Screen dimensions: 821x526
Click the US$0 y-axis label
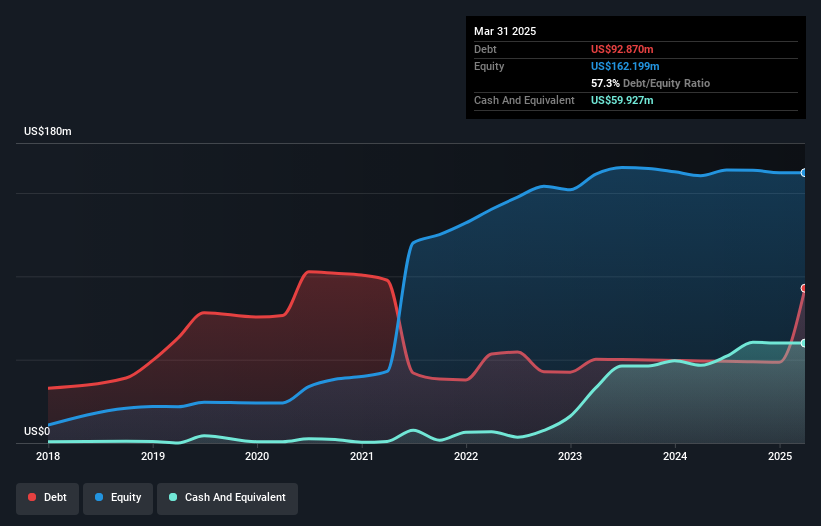point(37,431)
